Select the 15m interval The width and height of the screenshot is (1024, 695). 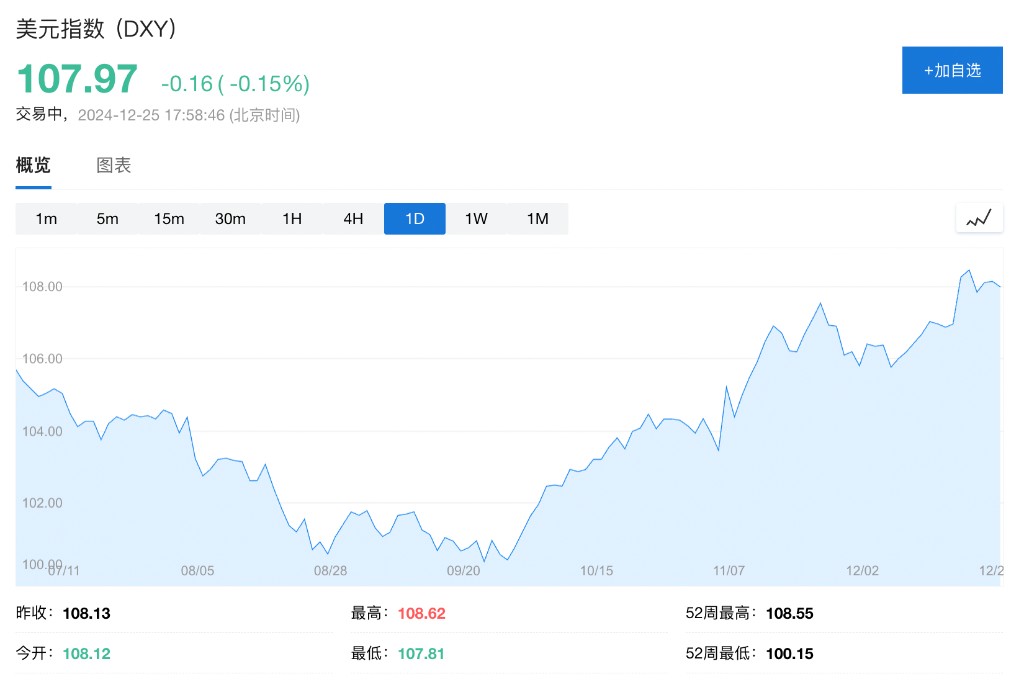pyautogui.click(x=169, y=219)
